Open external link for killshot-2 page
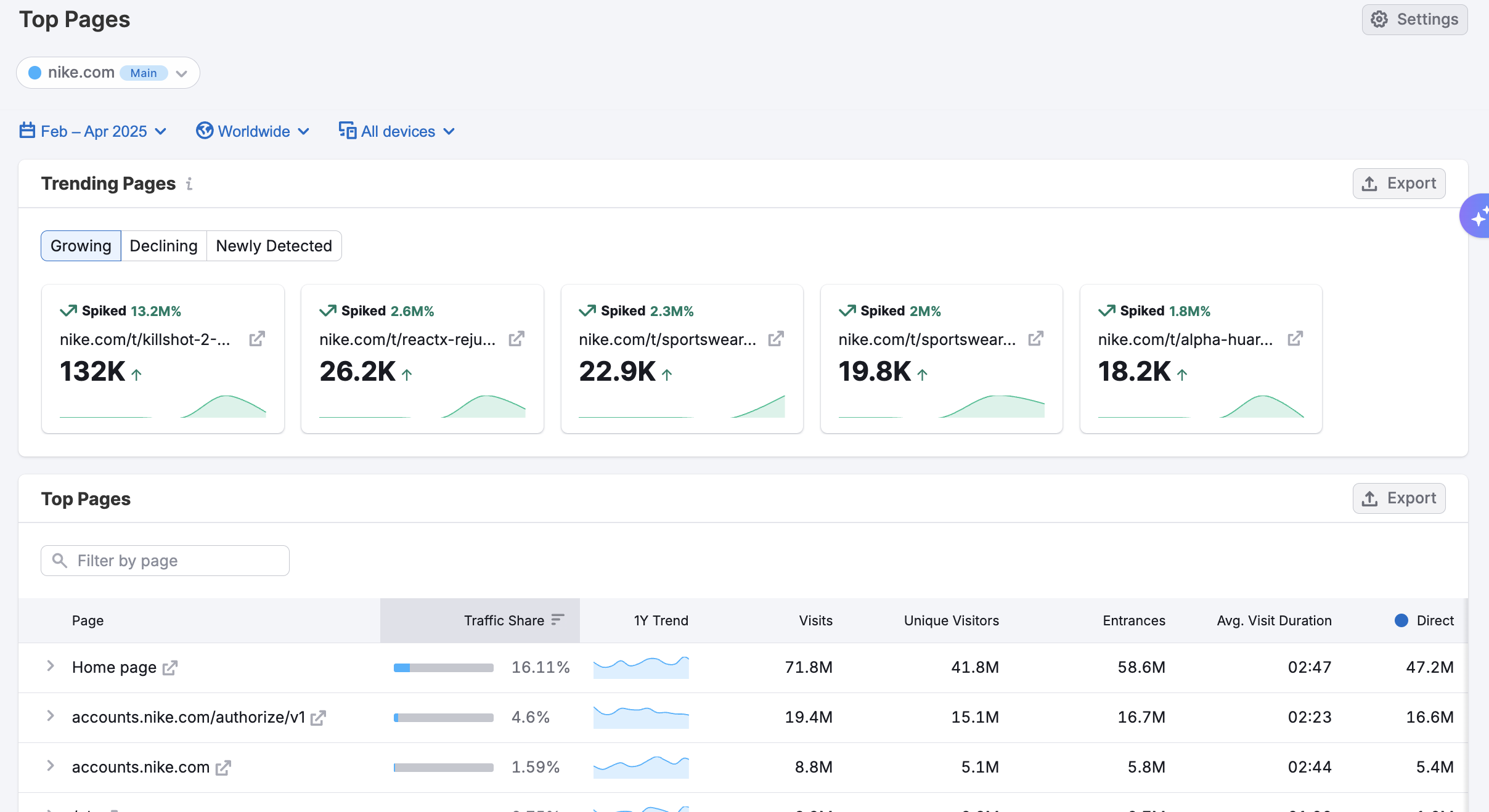 coord(256,339)
